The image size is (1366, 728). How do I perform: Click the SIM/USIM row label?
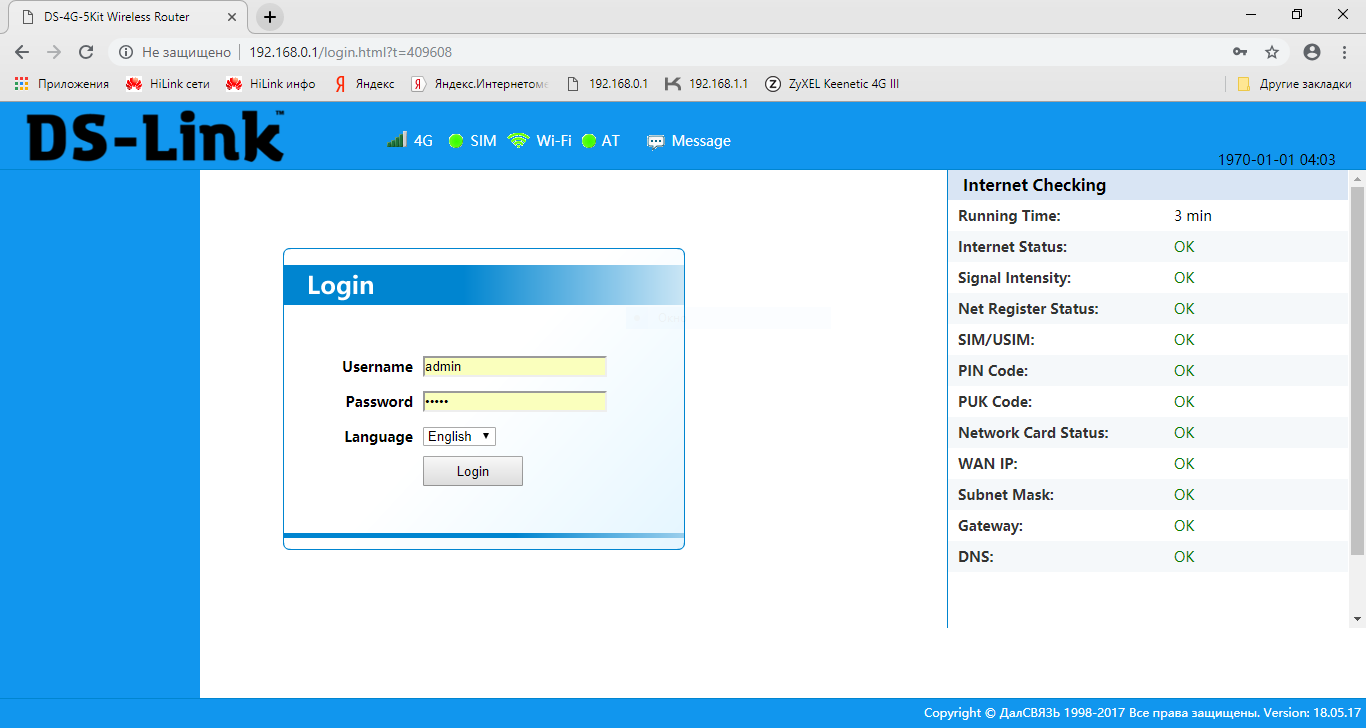996,340
